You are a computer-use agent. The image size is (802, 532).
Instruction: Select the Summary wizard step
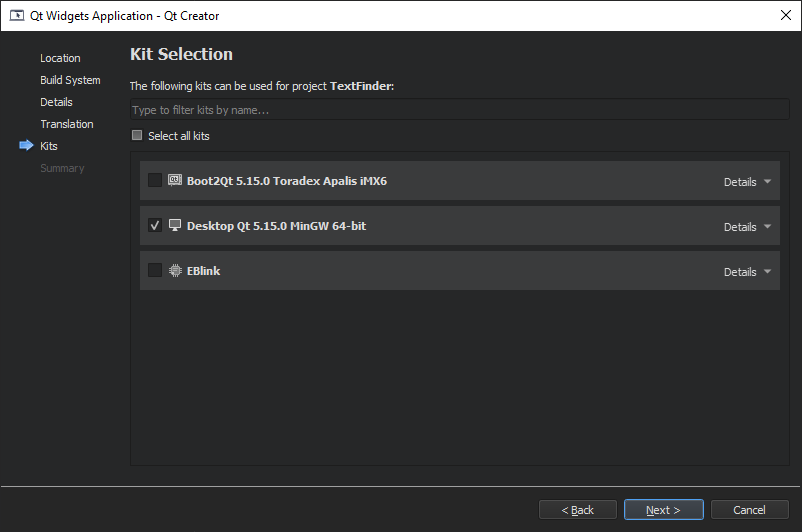click(x=62, y=168)
